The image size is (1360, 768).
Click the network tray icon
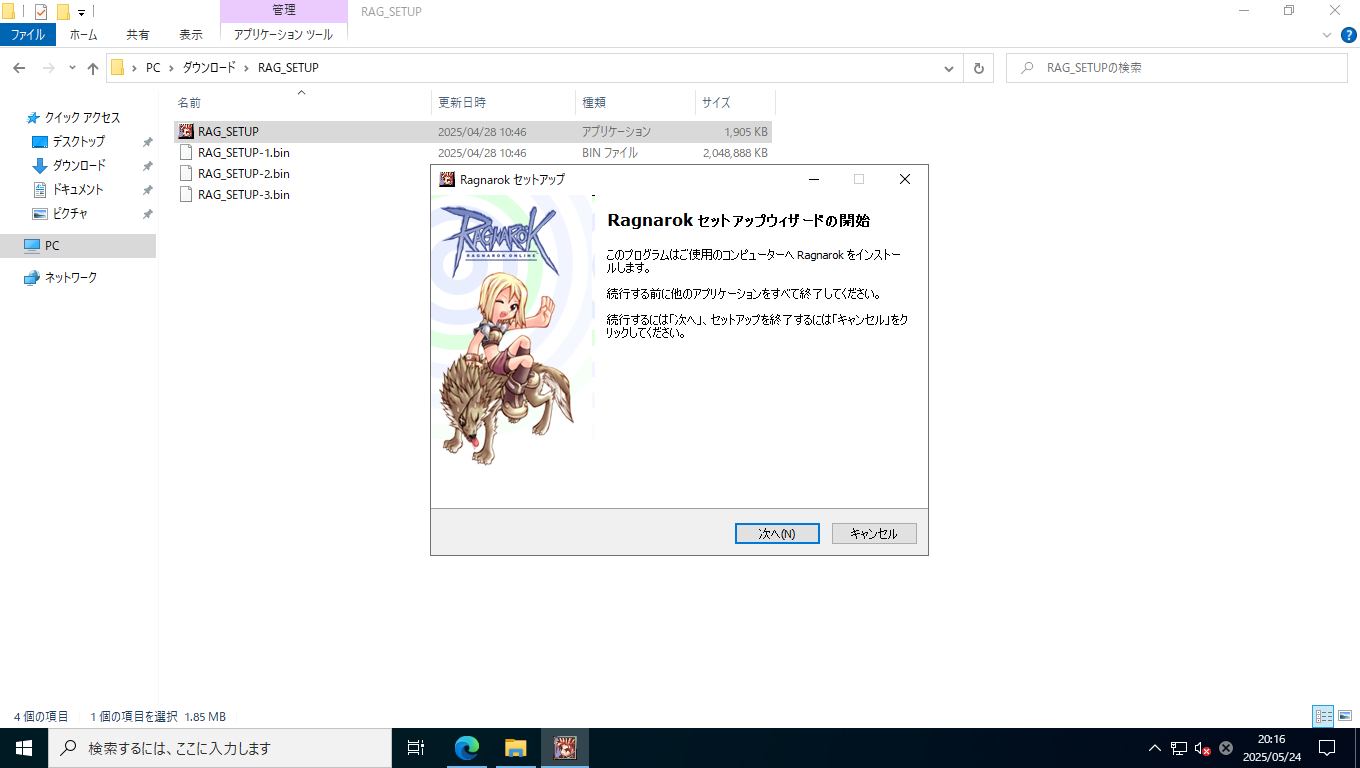pyautogui.click(x=1179, y=748)
